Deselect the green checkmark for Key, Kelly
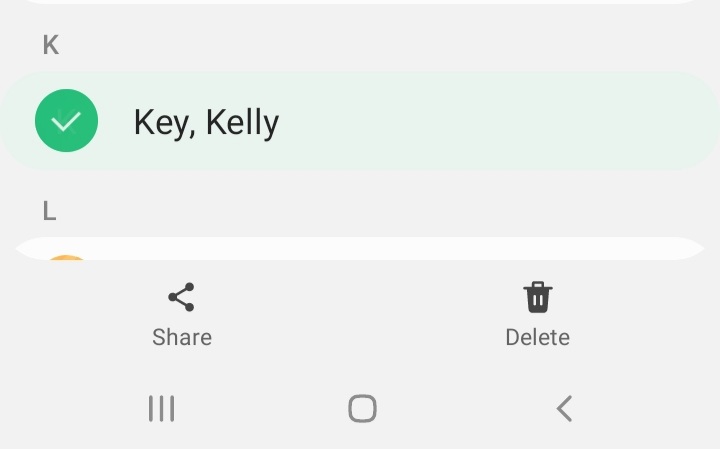 pyautogui.click(x=66, y=121)
